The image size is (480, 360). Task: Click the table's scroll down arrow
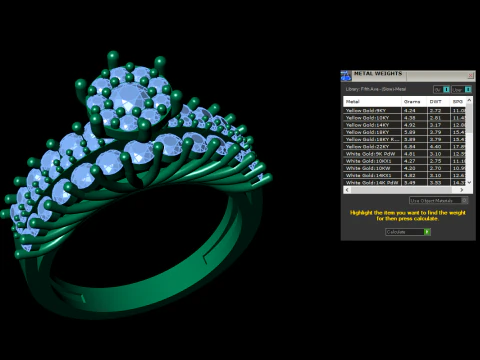(469, 182)
